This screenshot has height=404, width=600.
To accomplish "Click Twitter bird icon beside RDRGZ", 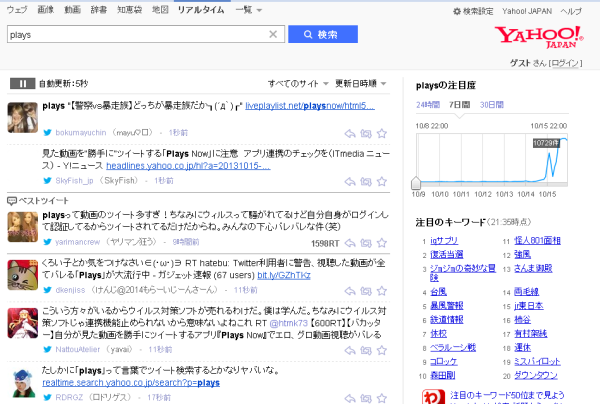I will [x=47, y=397].
